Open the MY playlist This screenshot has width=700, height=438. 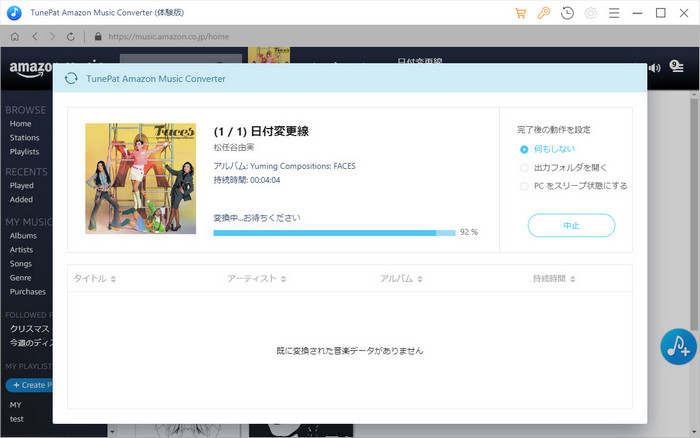[16, 405]
